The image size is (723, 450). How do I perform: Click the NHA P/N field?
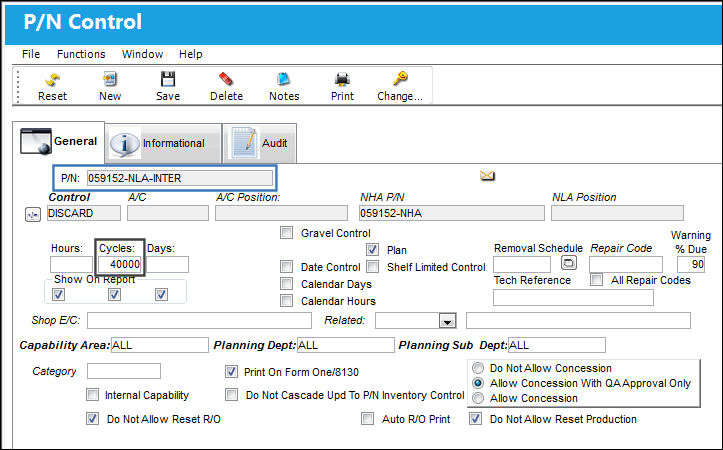pyautogui.click(x=451, y=213)
